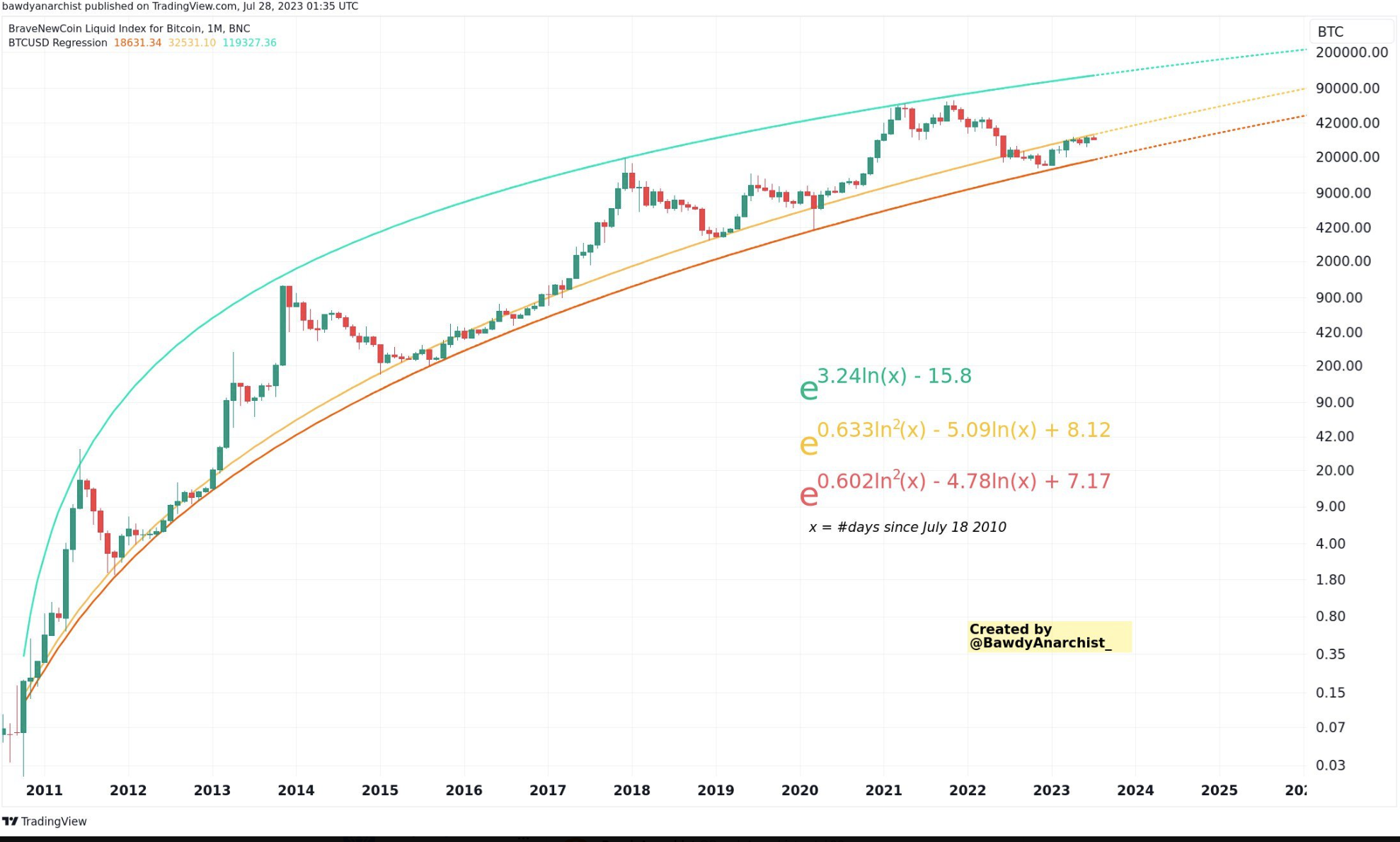Click the 2022 label on the time axis
This screenshot has width=1400, height=842.
coord(968,791)
